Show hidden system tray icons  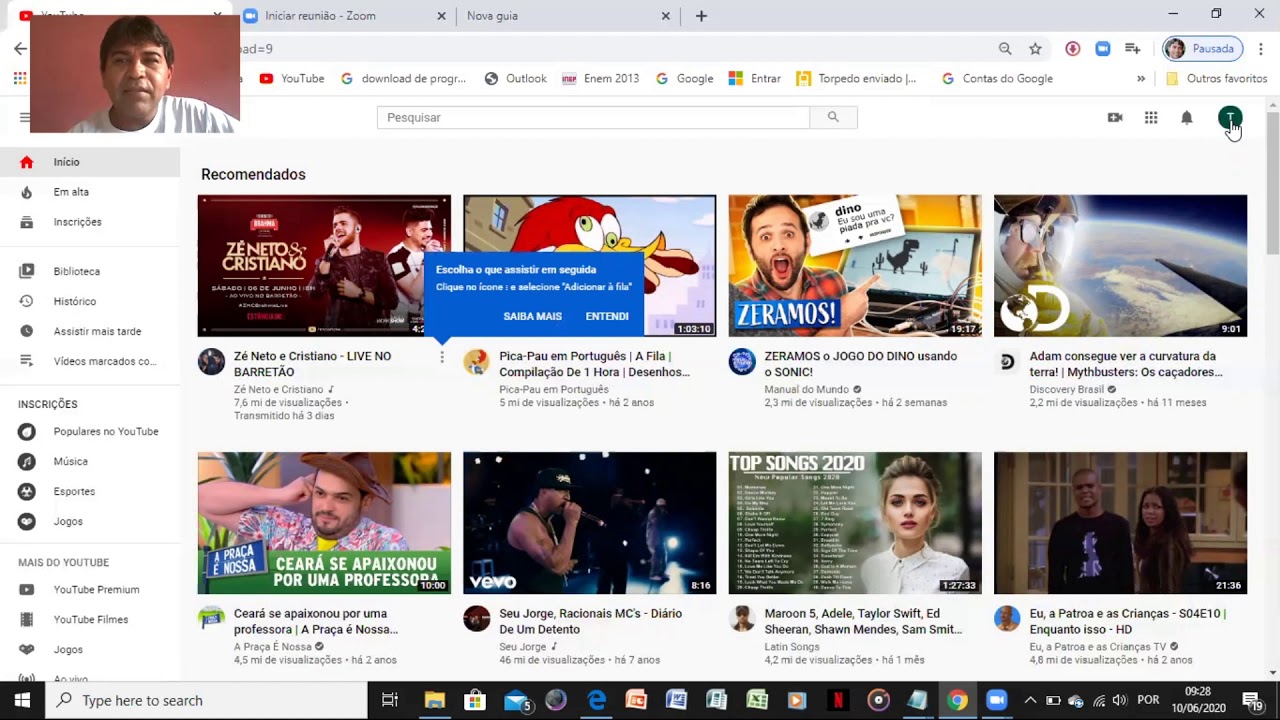1031,700
